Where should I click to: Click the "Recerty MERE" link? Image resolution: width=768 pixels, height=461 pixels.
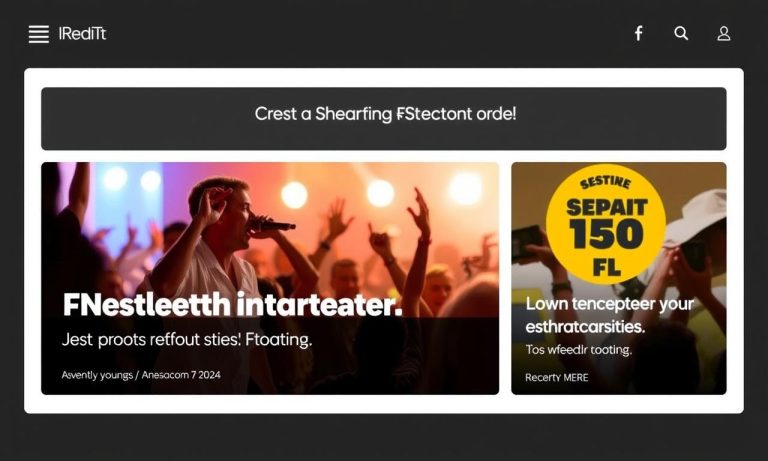click(x=556, y=378)
